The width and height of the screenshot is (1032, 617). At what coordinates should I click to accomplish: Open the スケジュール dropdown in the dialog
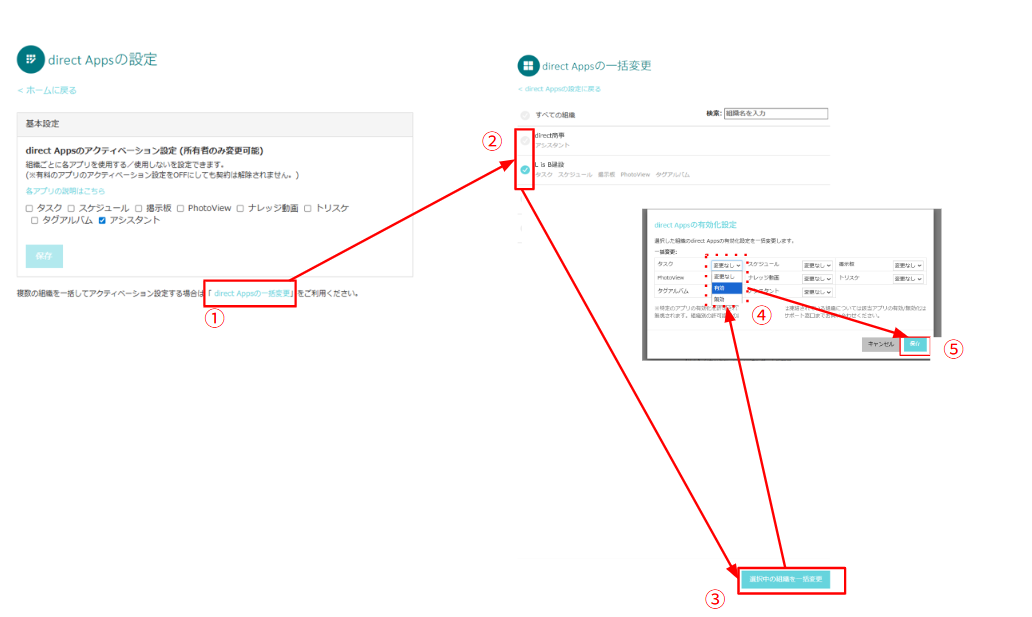click(x=817, y=265)
